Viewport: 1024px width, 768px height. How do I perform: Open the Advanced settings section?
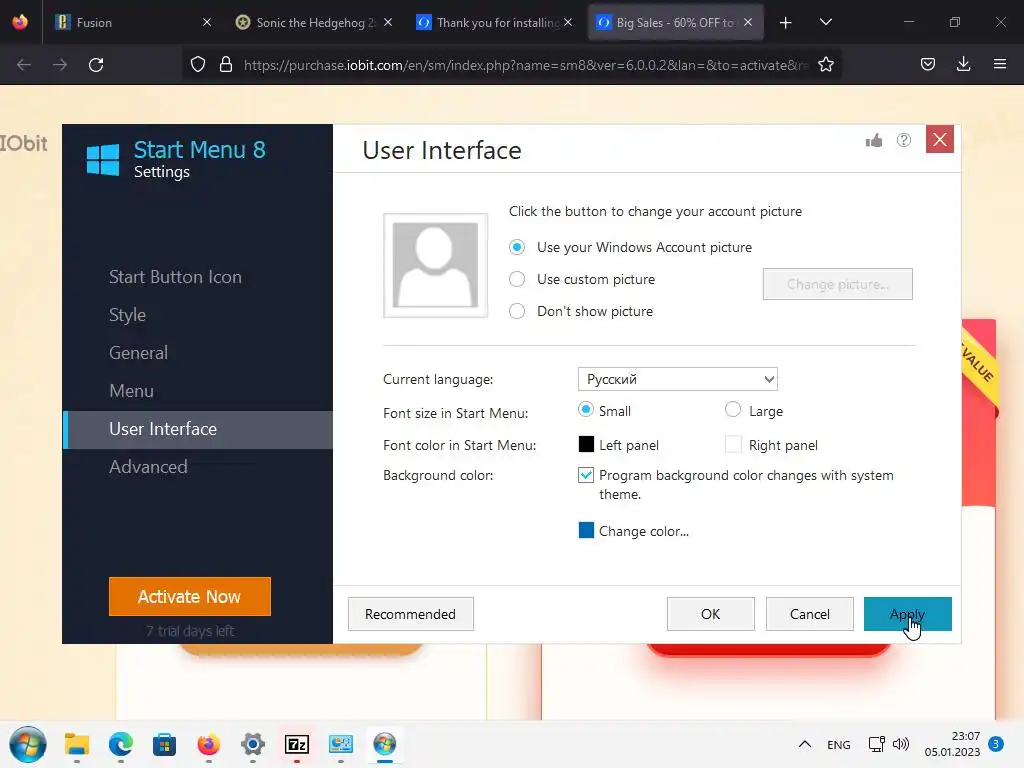click(x=148, y=467)
